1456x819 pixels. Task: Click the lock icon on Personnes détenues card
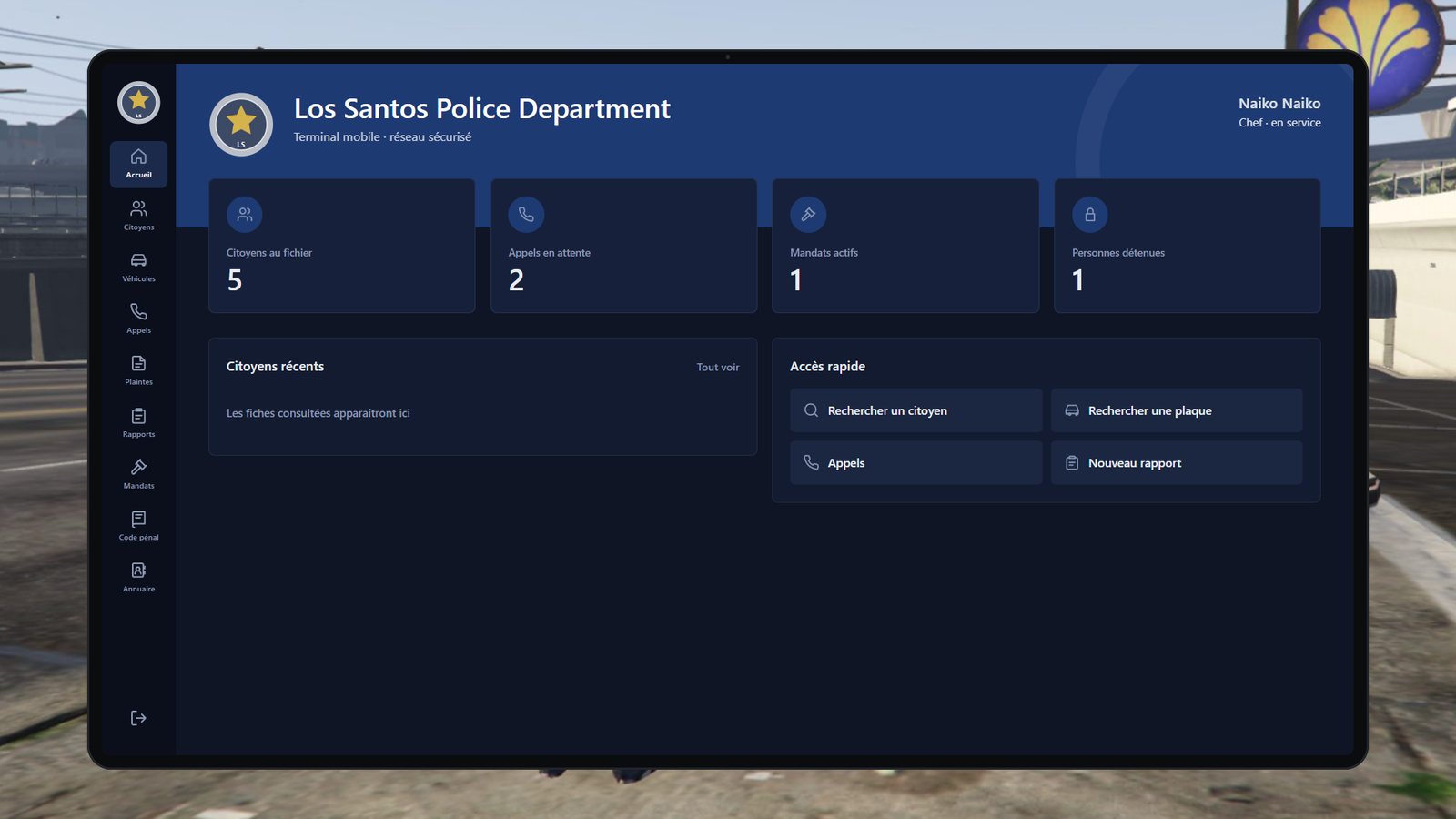(1090, 215)
